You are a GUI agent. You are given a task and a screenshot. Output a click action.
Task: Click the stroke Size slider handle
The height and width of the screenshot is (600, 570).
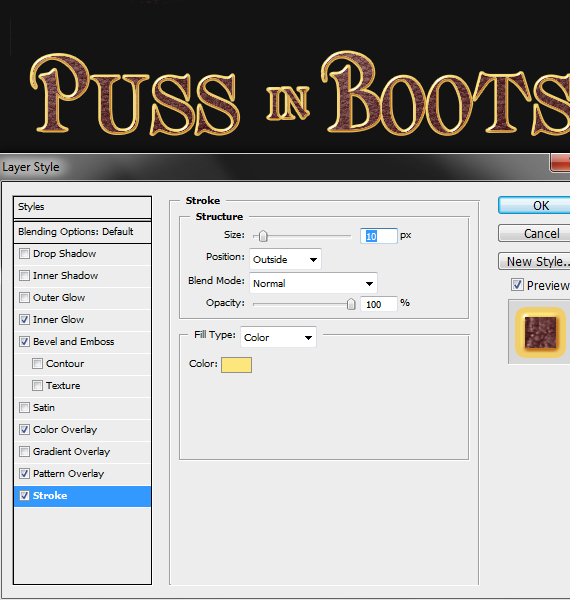(263, 236)
